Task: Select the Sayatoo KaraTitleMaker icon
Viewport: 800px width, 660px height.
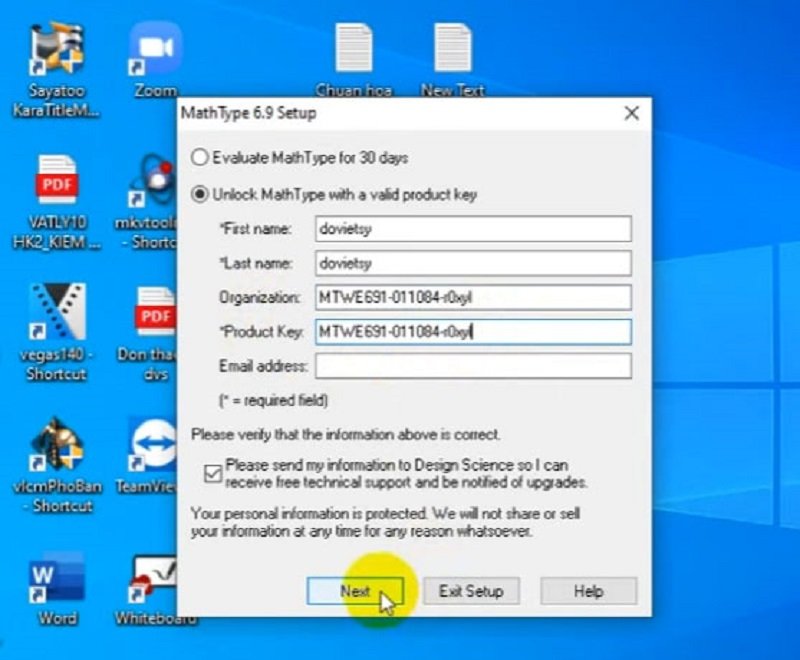Action: (55, 50)
